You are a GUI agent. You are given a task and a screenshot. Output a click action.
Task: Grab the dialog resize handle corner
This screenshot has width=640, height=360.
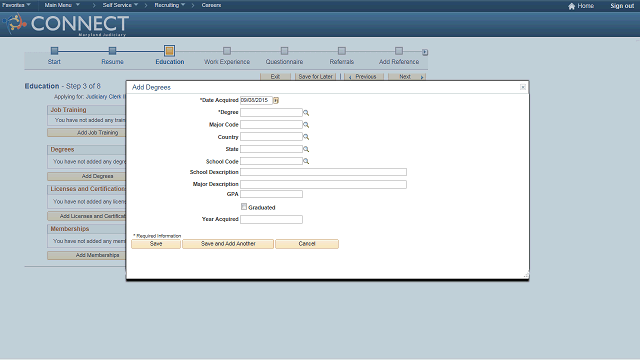526,276
